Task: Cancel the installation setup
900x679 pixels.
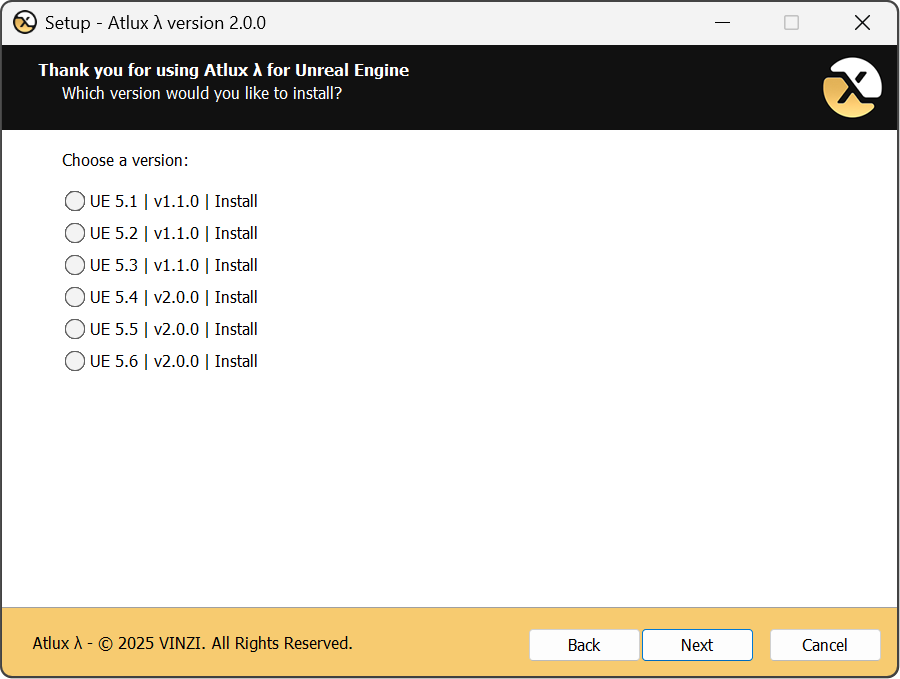Action: tap(825, 645)
